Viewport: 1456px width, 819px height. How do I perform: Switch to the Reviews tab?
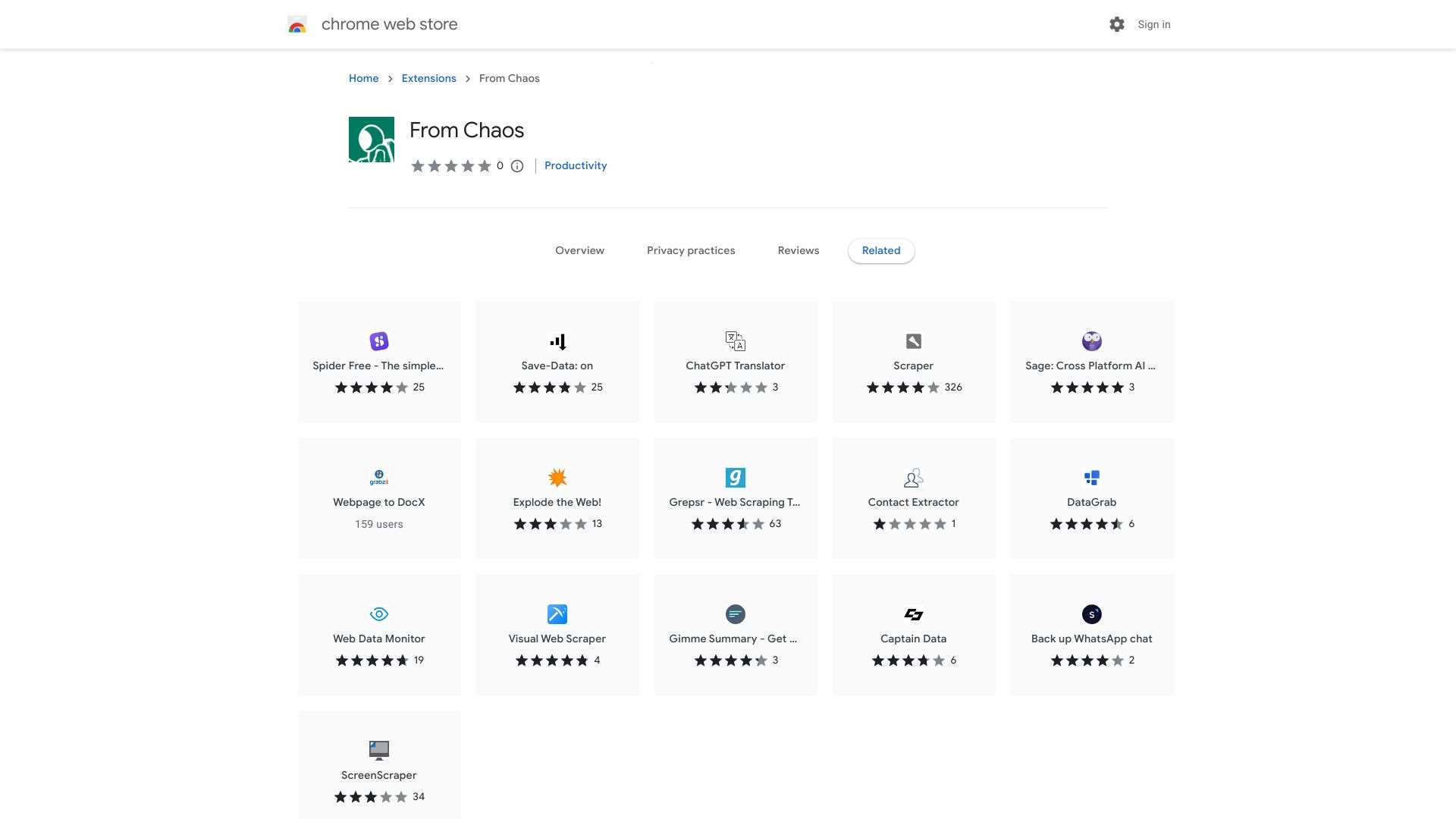pos(798,251)
